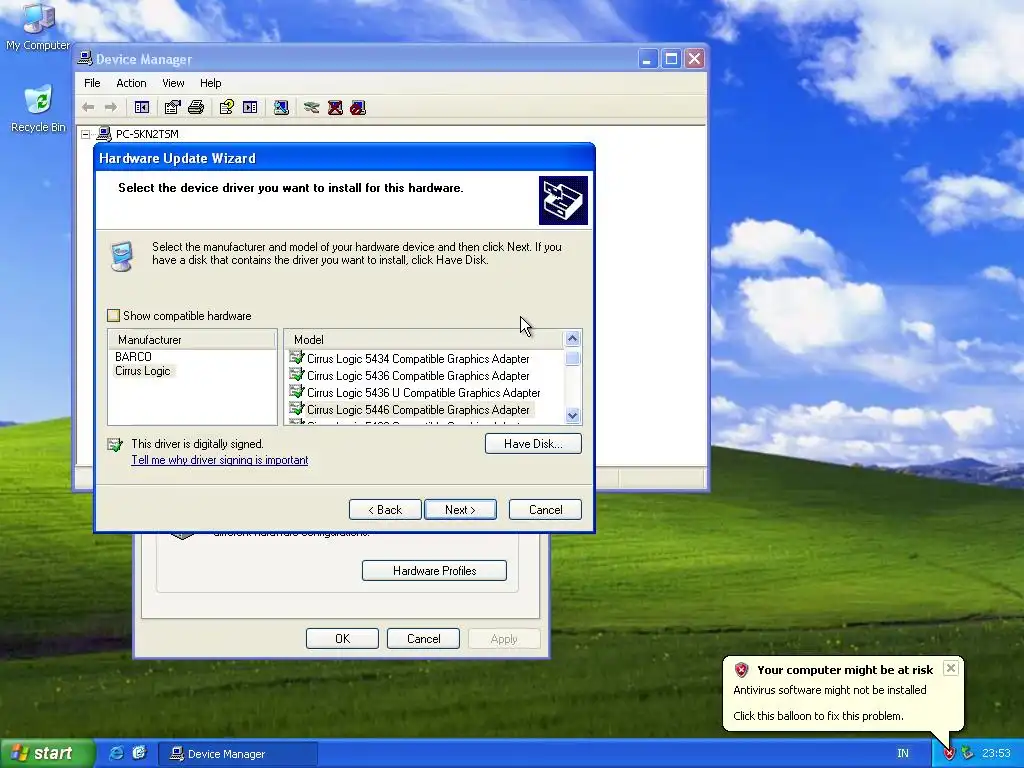This screenshot has height=768, width=1024.
Task: Toggle the console tree show/hide toolbar icon
Action: pyautogui.click(x=142, y=107)
